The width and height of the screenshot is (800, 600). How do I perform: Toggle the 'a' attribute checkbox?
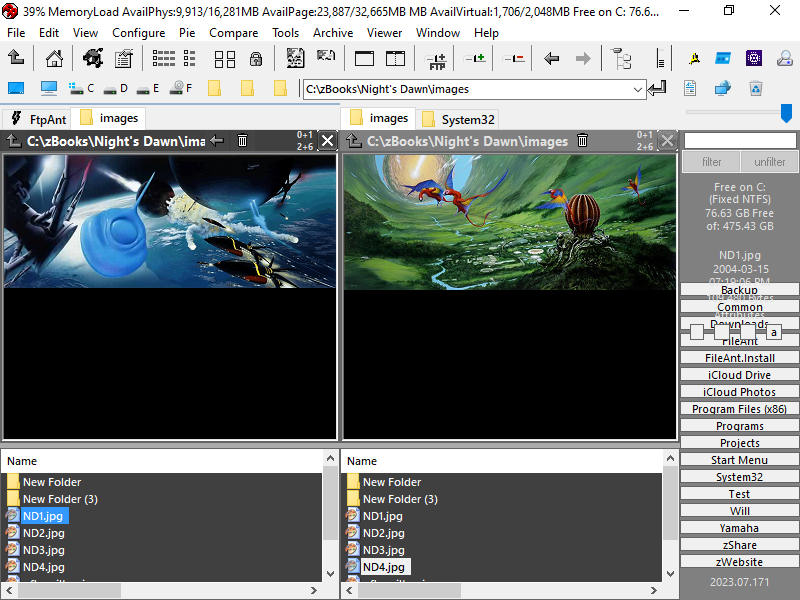773,332
